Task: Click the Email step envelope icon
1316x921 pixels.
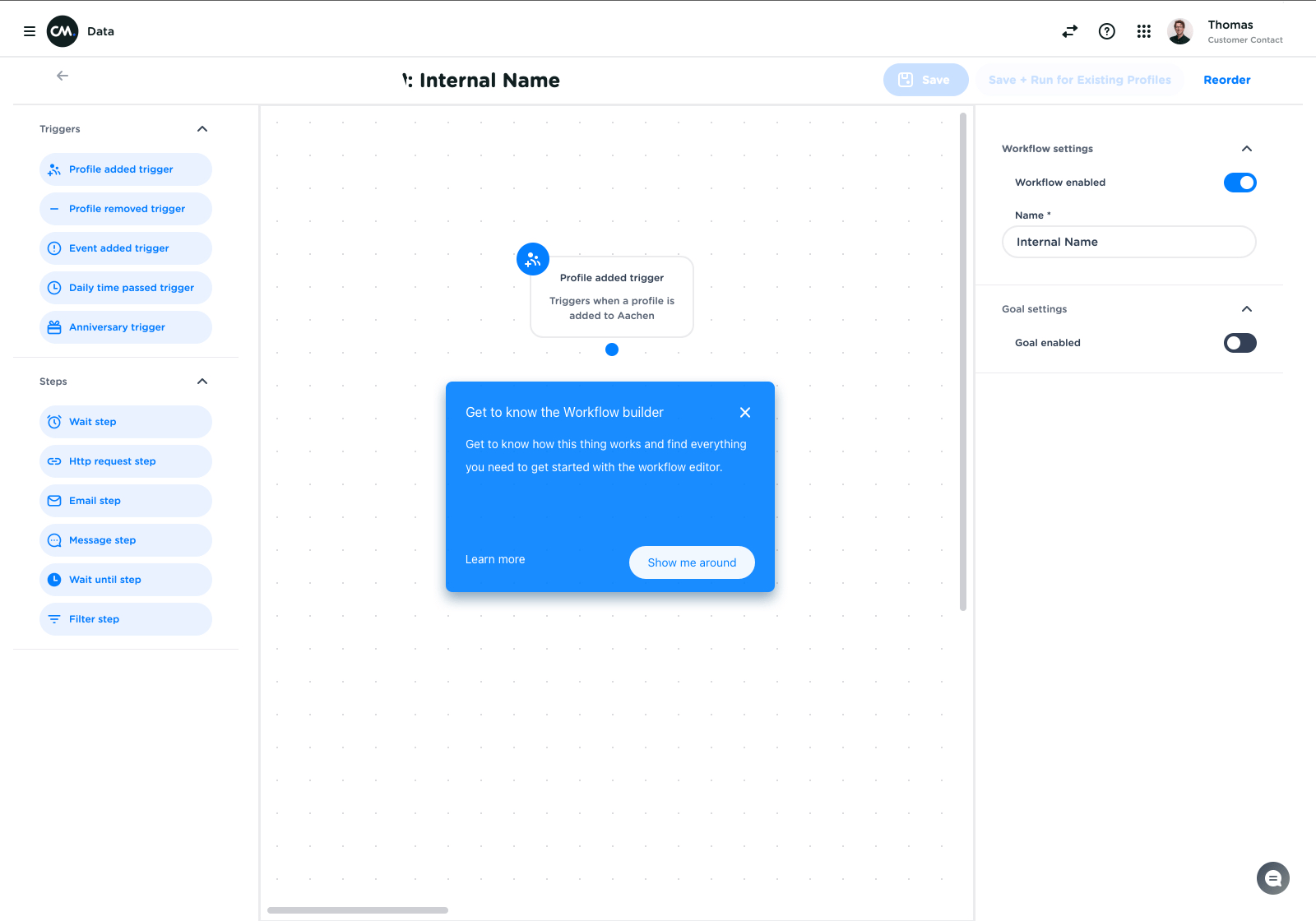Action: pyautogui.click(x=54, y=501)
